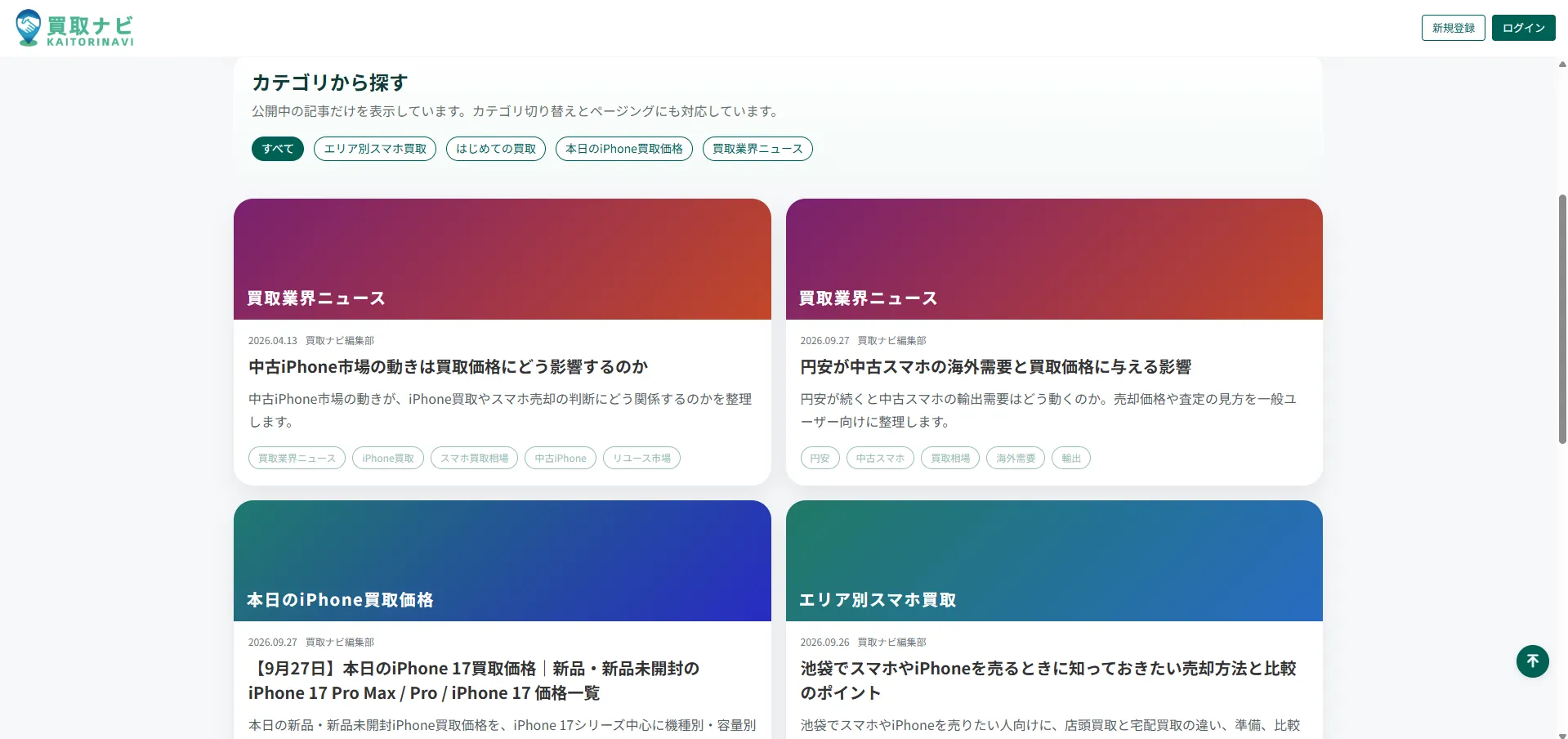1568x739 pixels.
Task: Click the 本日のiPhone買取価格 card banner
Action: click(x=503, y=561)
